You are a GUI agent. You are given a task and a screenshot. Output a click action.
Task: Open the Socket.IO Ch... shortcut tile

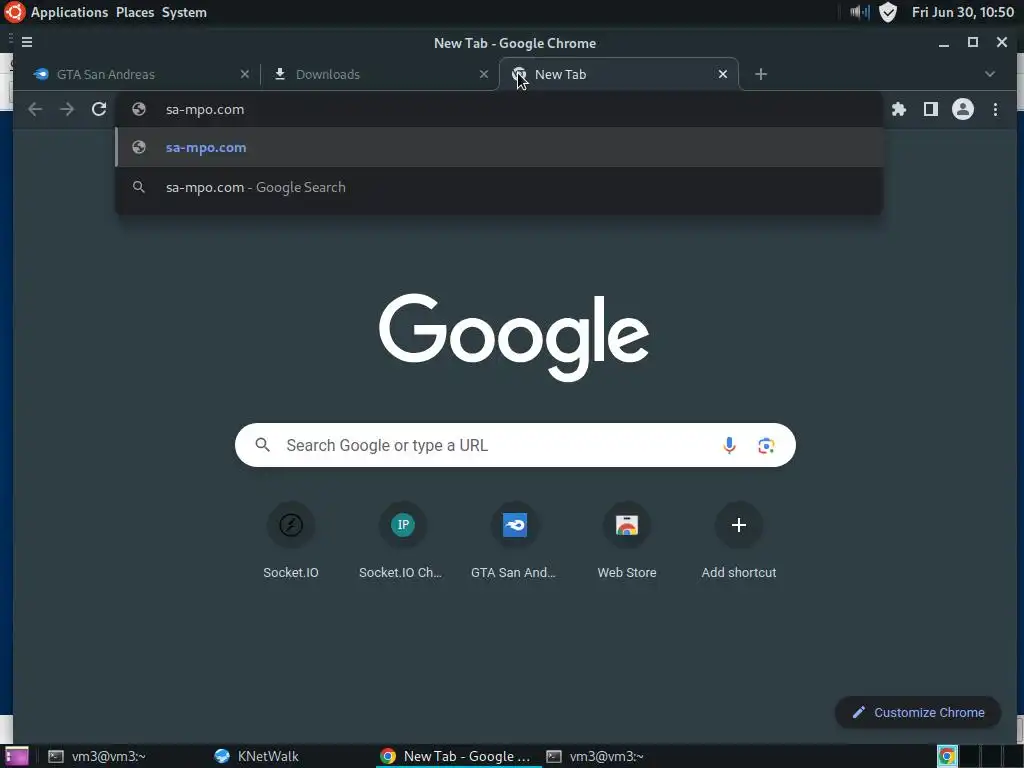click(402, 541)
